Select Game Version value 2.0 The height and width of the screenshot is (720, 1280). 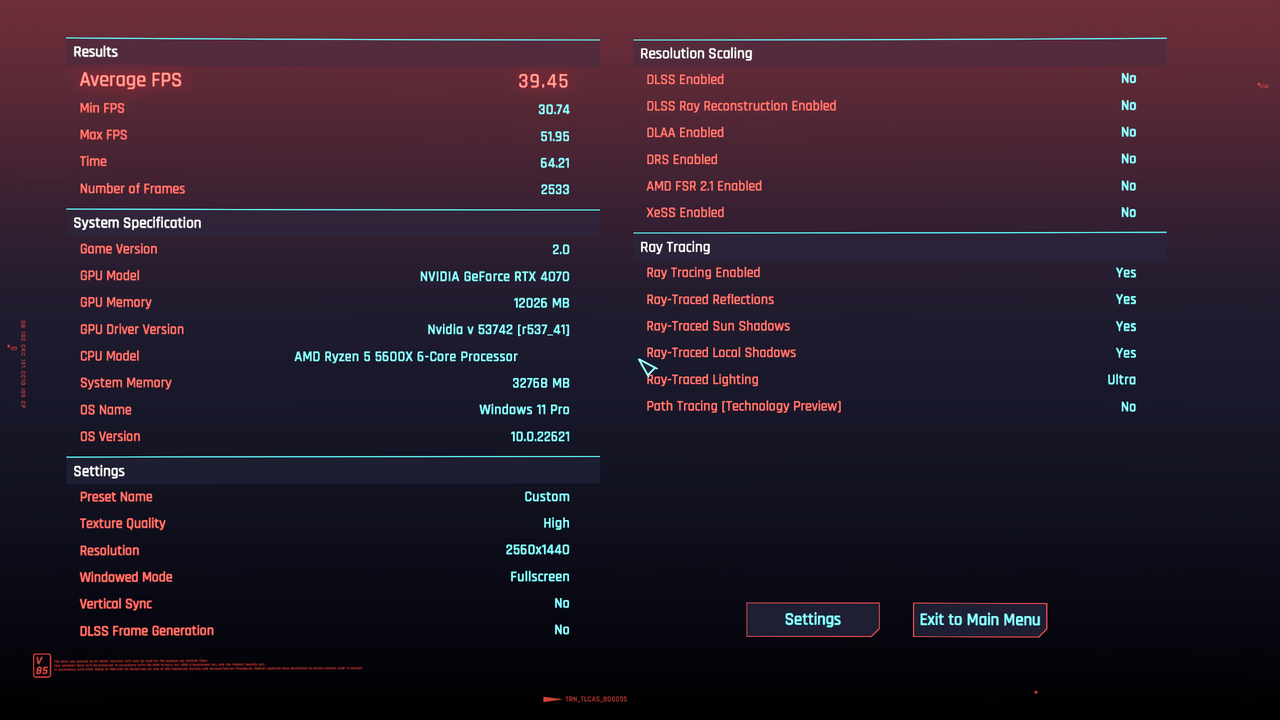(561, 249)
